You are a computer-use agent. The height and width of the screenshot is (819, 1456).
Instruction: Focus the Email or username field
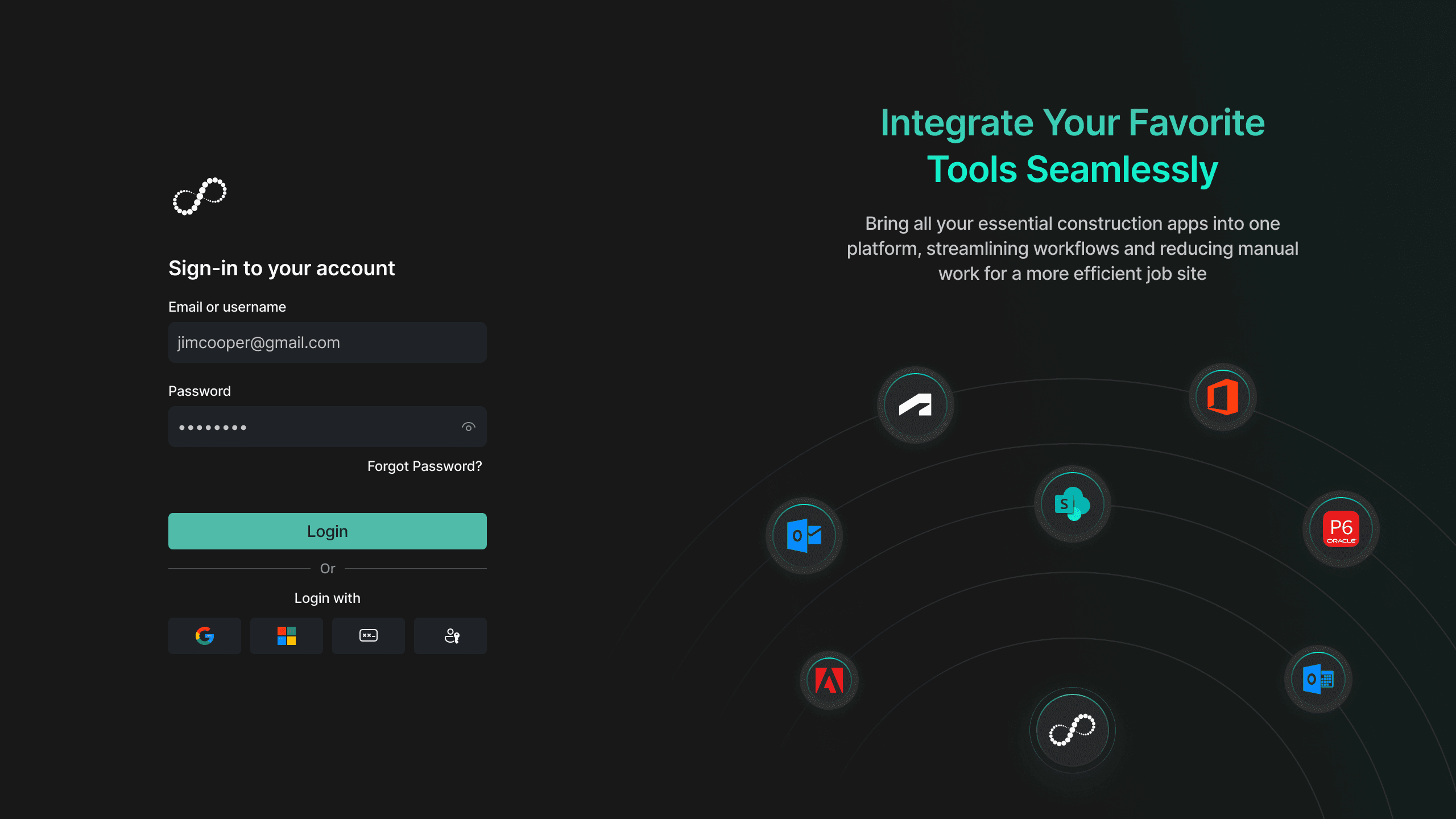327,342
